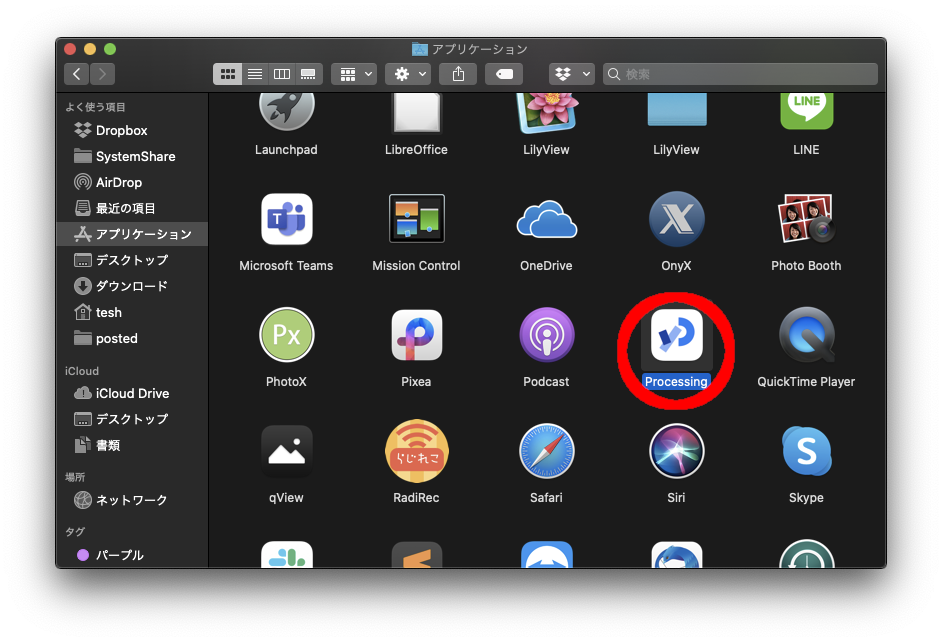
Task: Open the gear action menu
Action: coord(408,74)
